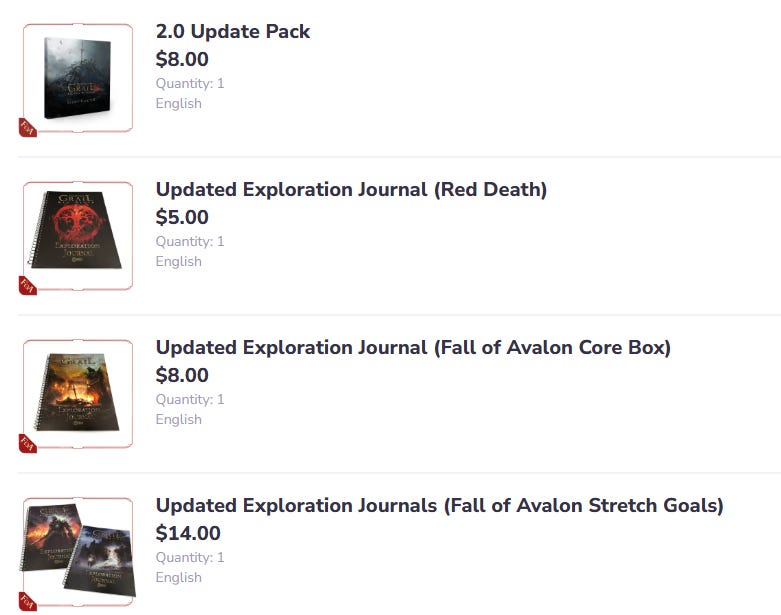781x615 pixels.
Task: Click the $5.00 Red Death journal price
Action: pos(182,217)
